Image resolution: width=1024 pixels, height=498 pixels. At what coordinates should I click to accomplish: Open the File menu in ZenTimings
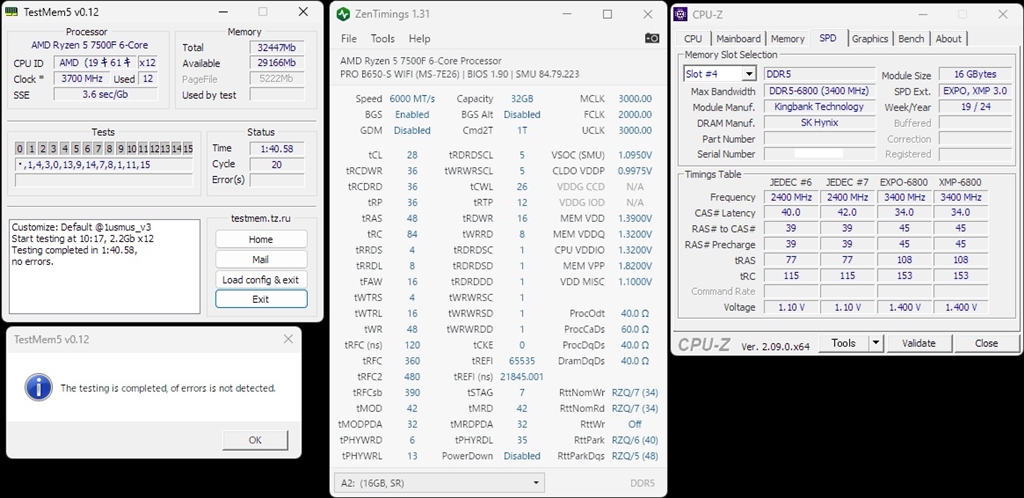pyautogui.click(x=349, y=39)
